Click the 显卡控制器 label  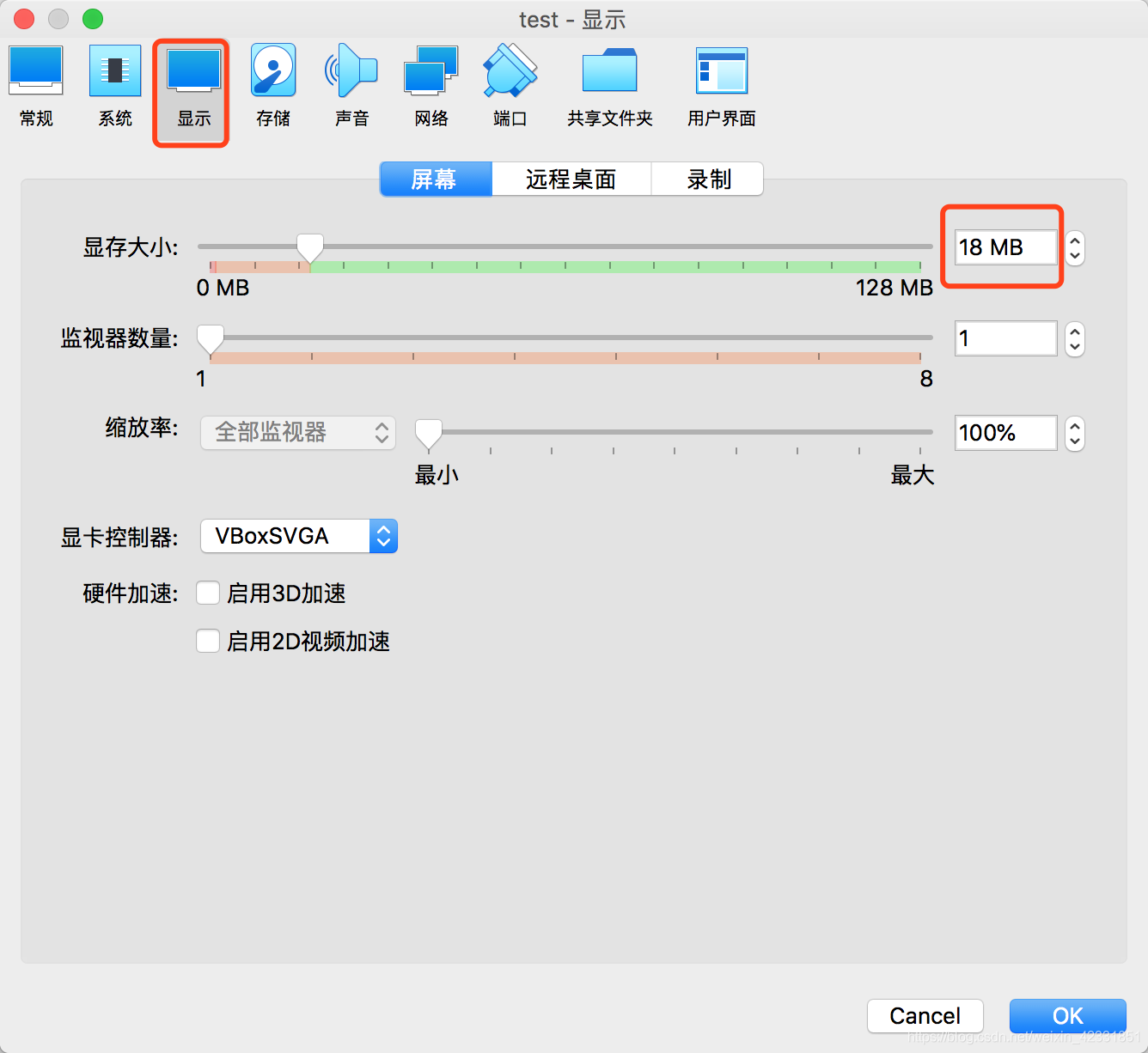[119, 538]
